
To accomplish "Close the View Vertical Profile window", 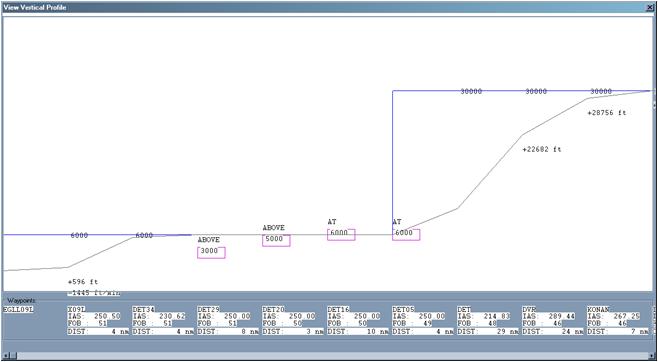I will [x=651, y=7].
